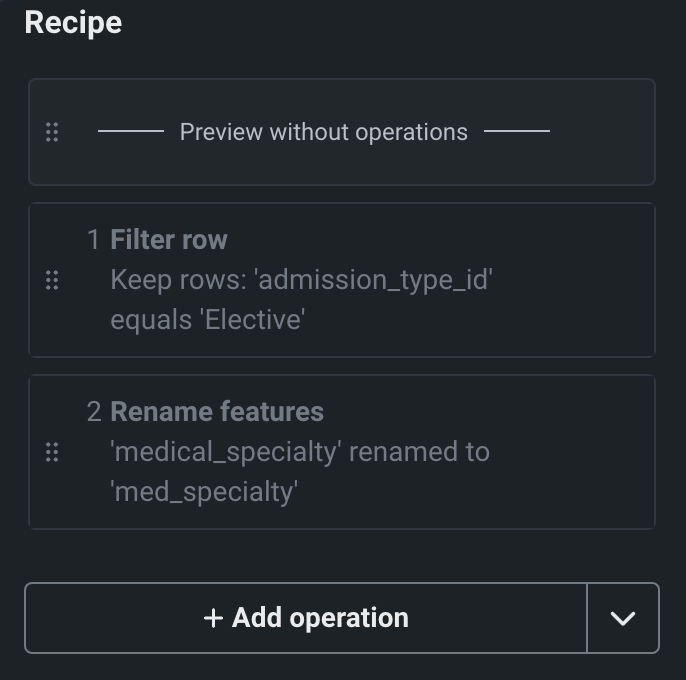Click the Recipe panel heading
Viewport: 686px width, 680px height.
click(73, 22)
